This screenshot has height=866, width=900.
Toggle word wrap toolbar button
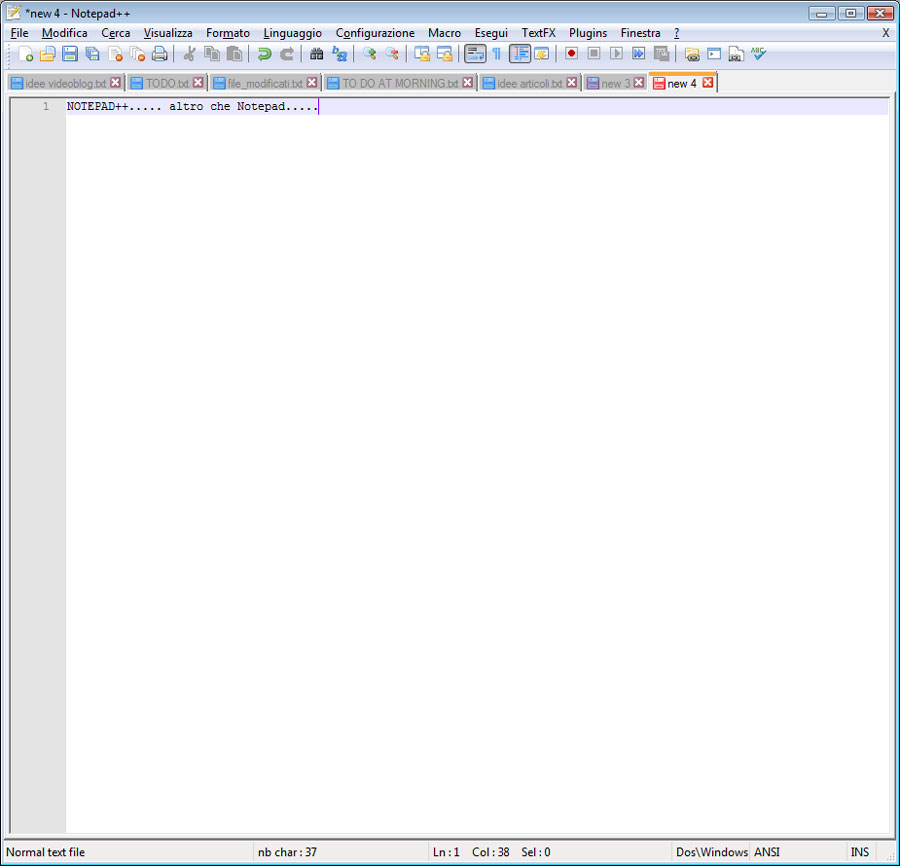click(475, 54)
